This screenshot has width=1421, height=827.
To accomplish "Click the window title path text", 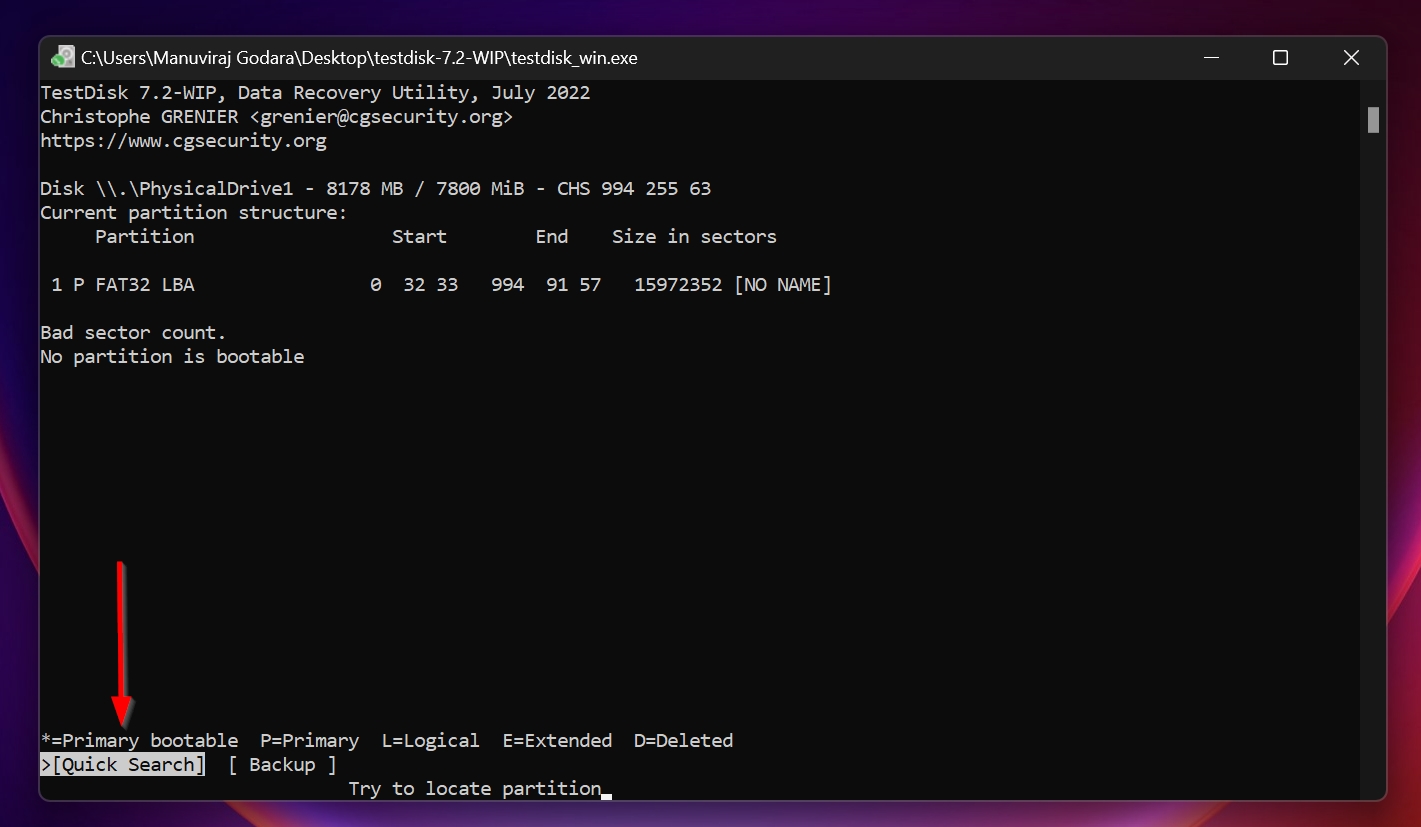I will click(x=359, y=58).
